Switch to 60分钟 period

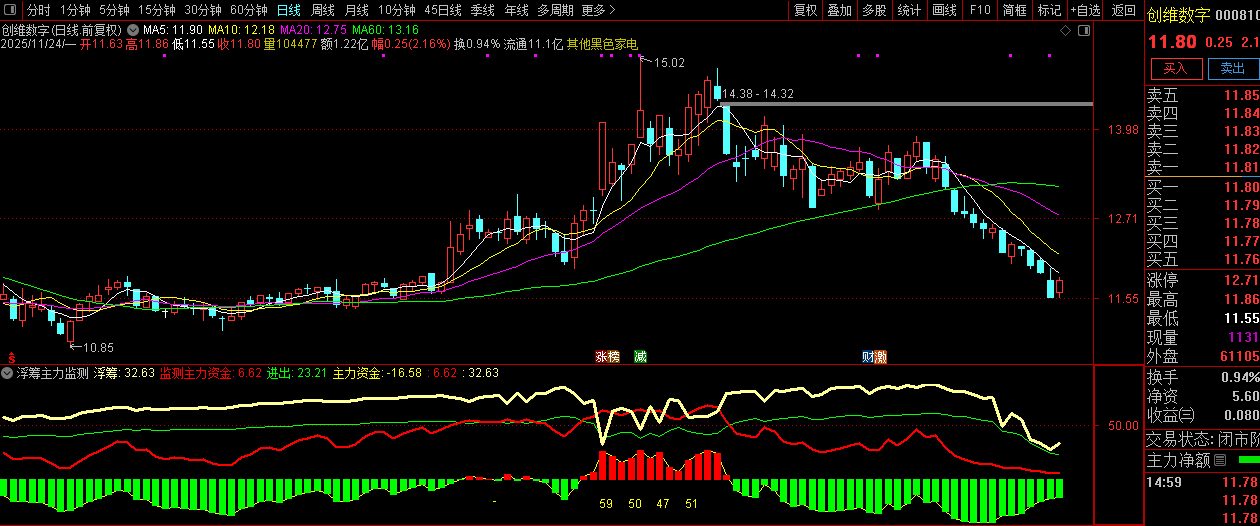coord(248,10)
